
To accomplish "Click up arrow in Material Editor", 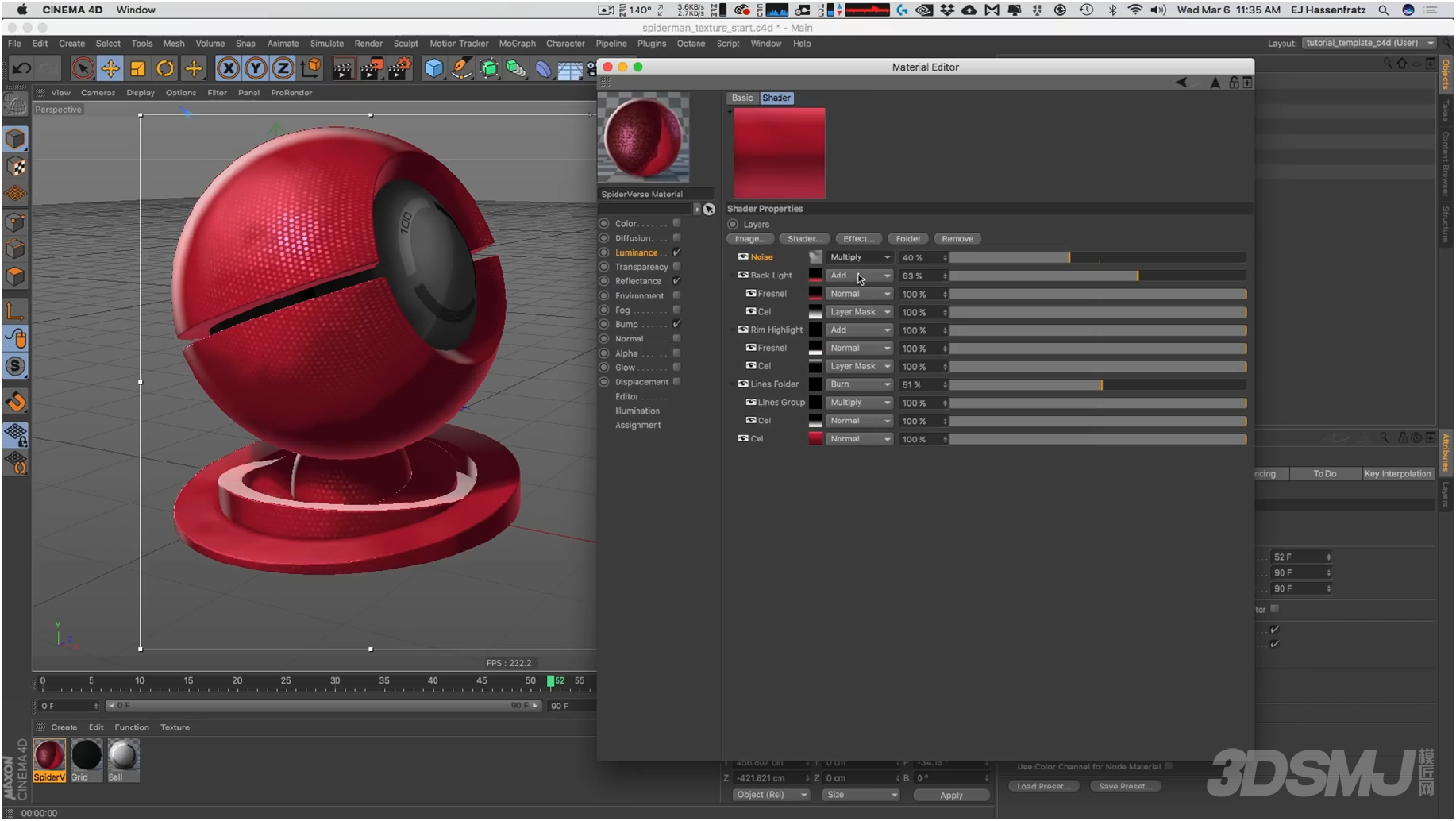I will point(1215,82).
